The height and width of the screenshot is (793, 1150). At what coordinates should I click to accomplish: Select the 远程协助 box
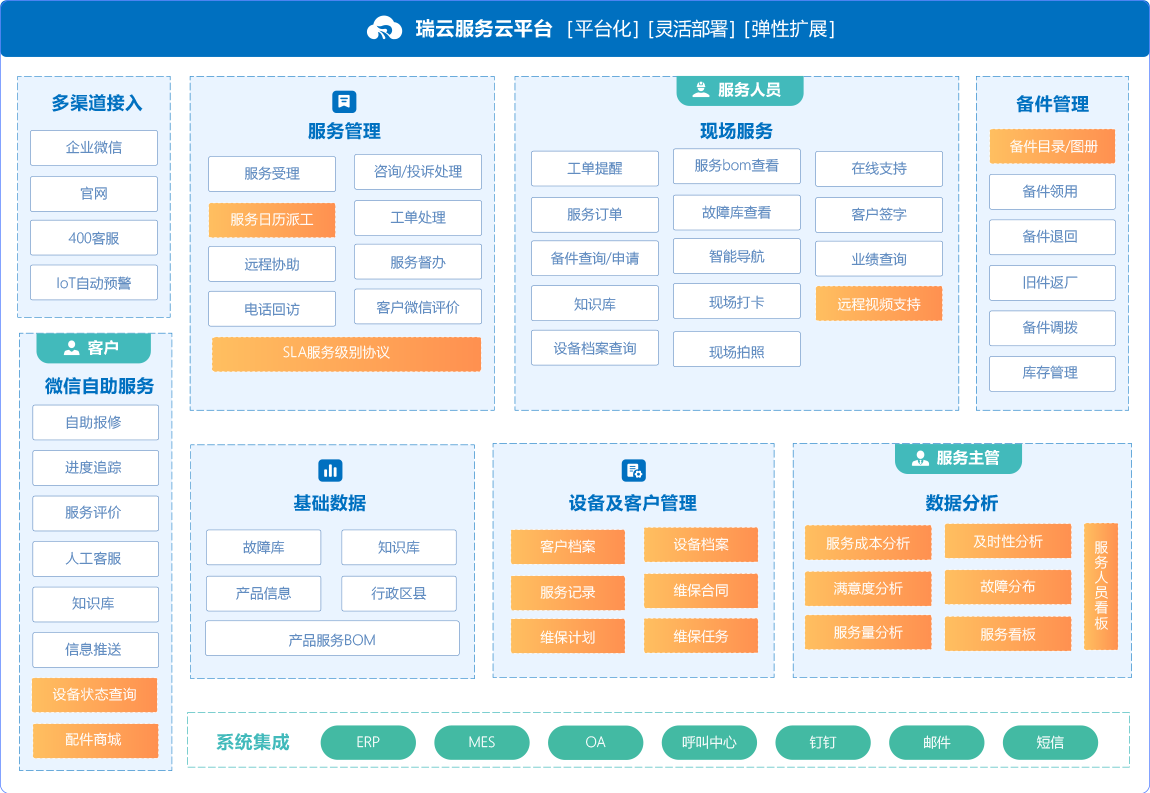pyautogui.click(x=272, y=264)
